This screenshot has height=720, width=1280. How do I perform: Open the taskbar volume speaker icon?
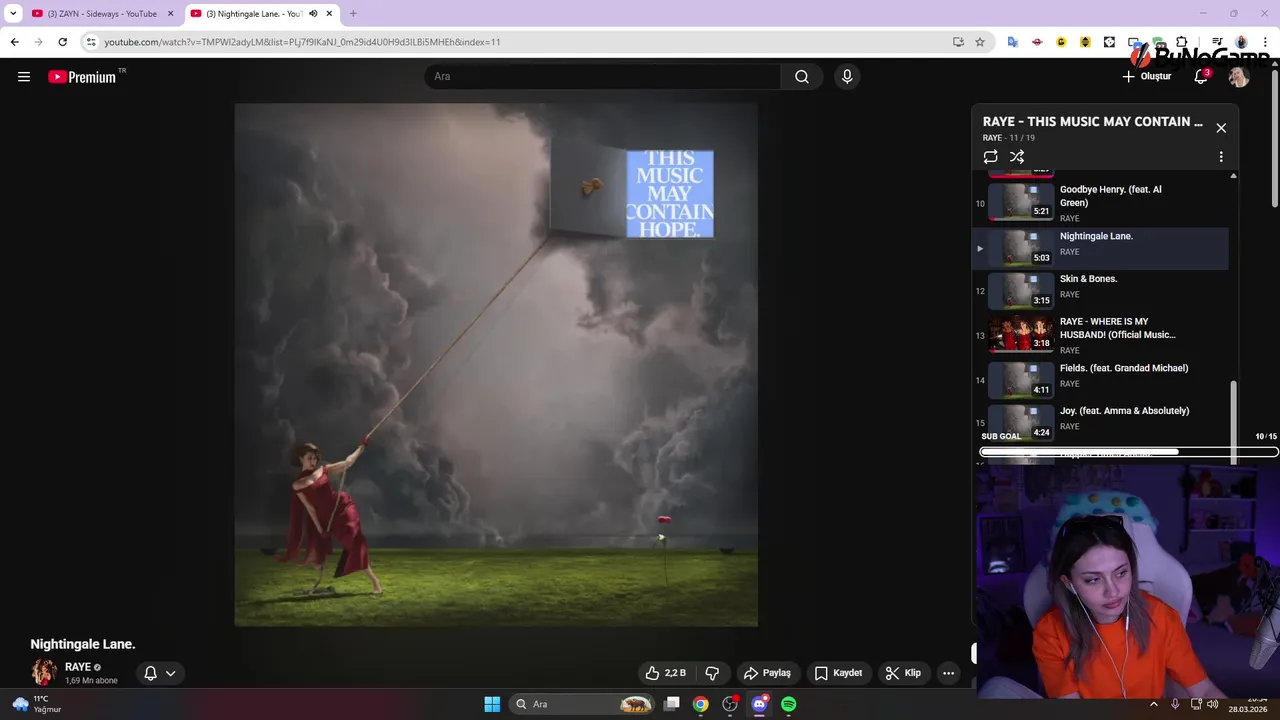point(1213,704)
